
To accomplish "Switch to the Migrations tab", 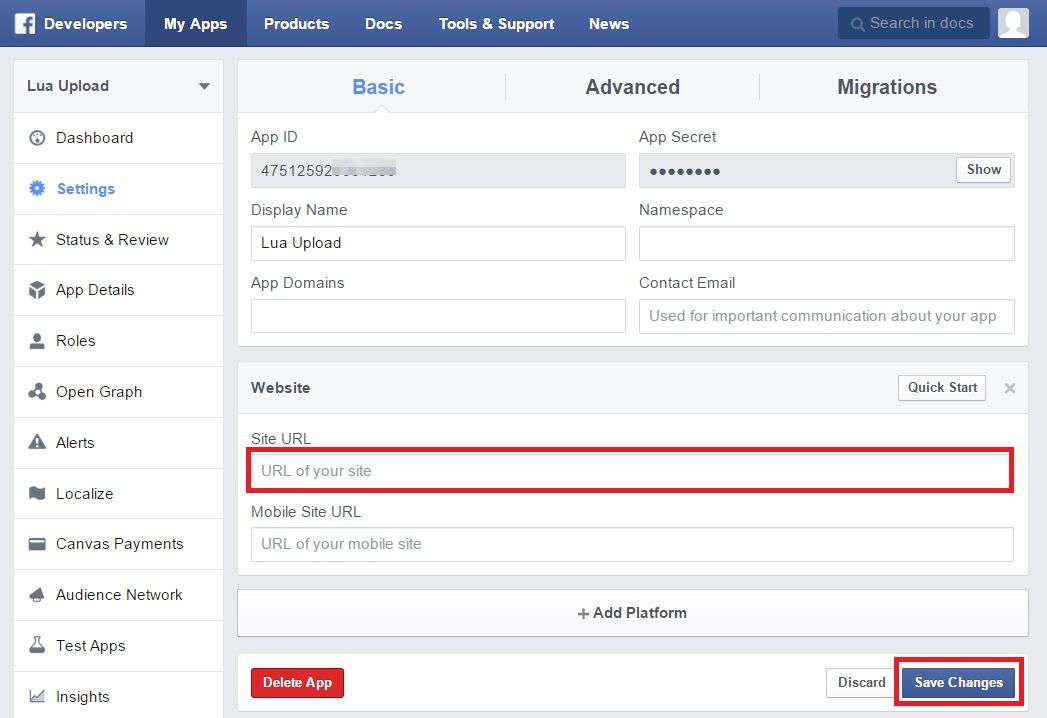I will pos(886,87).
